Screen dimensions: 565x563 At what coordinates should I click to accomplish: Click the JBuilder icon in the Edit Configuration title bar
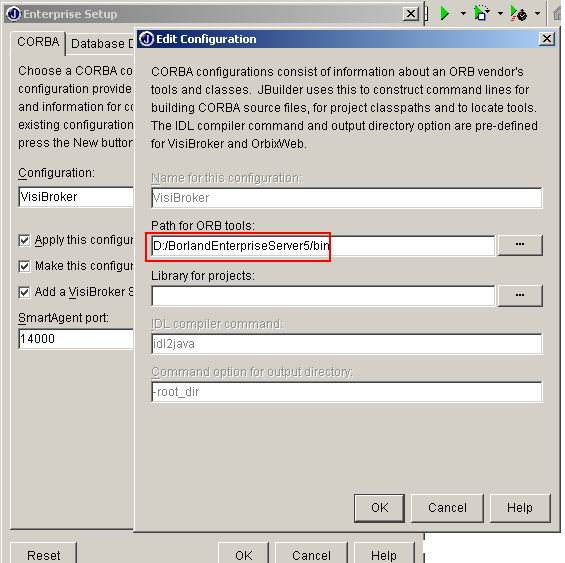click(146, 39)
